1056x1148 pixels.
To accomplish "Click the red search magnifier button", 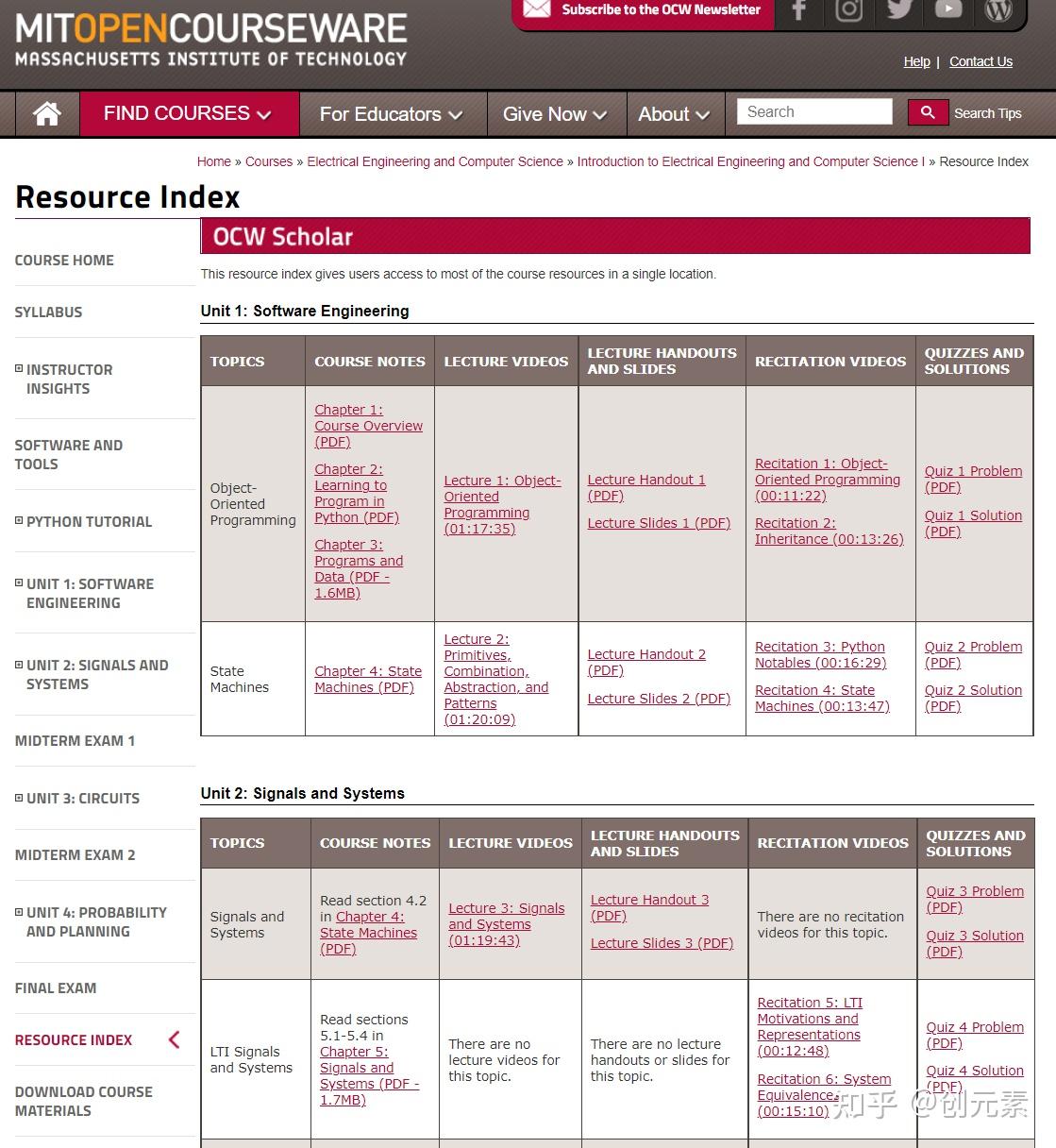I will coord(928,112).
